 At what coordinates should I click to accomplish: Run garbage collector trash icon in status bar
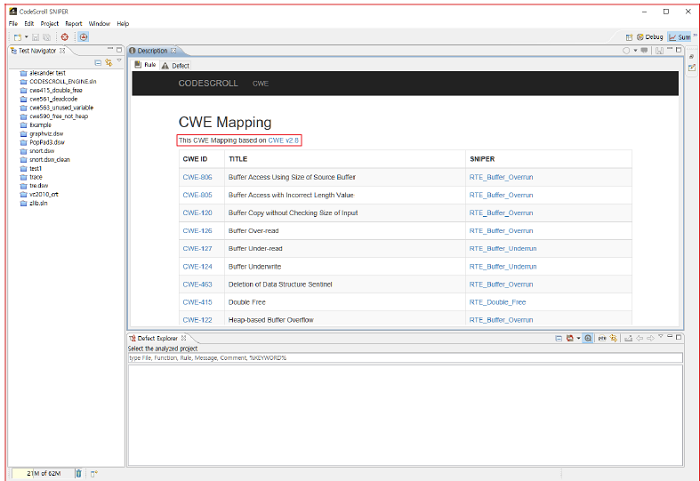[x=79, y=473]
